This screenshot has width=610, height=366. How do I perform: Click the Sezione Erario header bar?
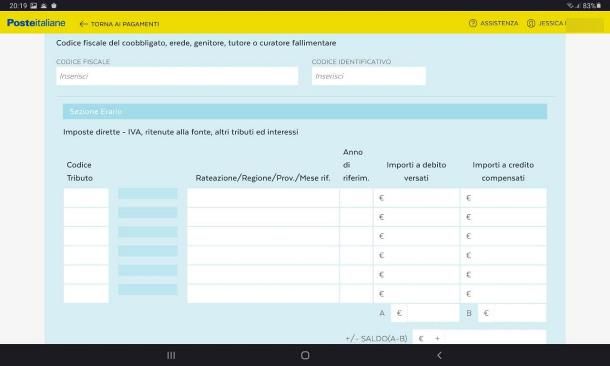305,112
